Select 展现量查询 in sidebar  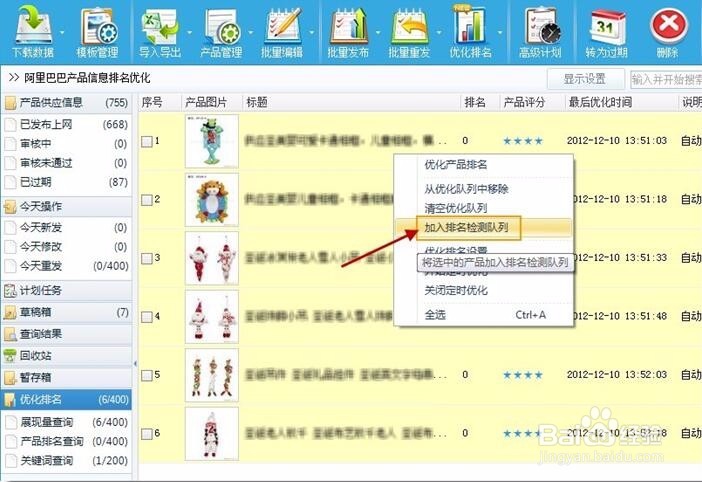point(66,422)
